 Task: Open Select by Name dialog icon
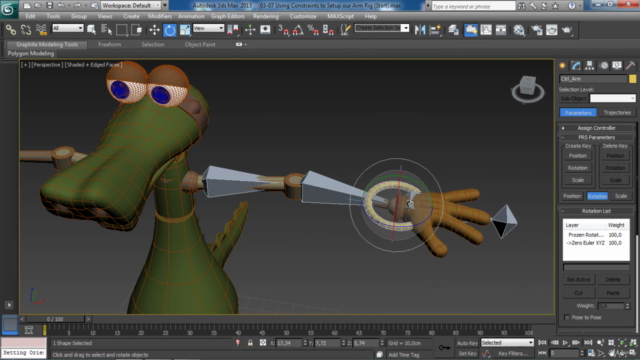point(107,30)
